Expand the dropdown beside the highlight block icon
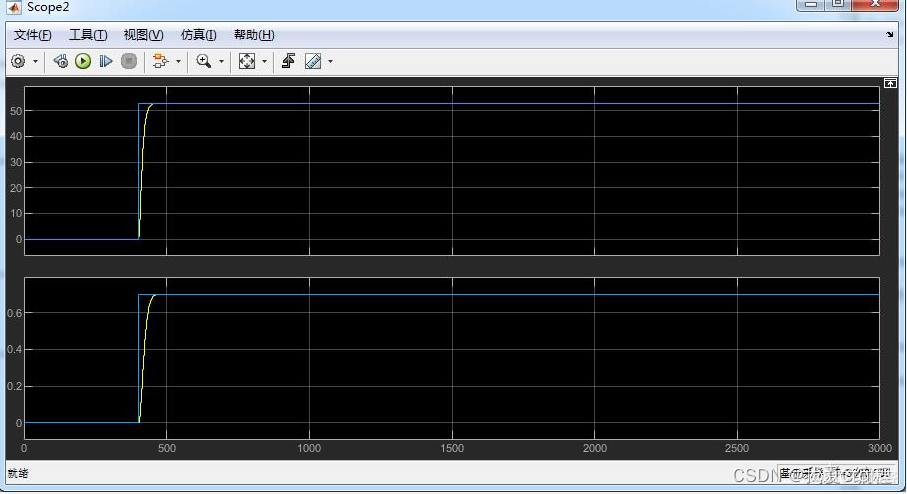The width and height of the screenshot is (907, 494). tap(178, 61)
